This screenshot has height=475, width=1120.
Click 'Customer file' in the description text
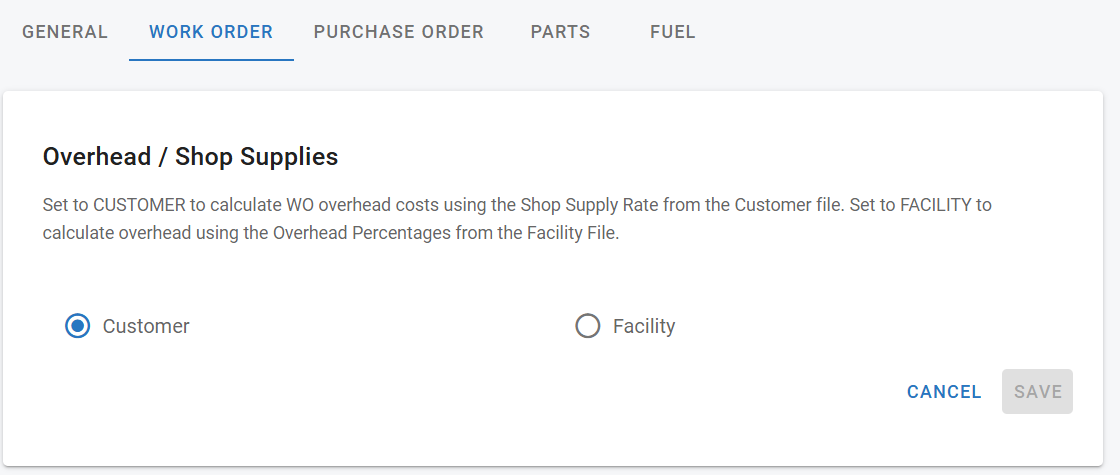point(787,205)
